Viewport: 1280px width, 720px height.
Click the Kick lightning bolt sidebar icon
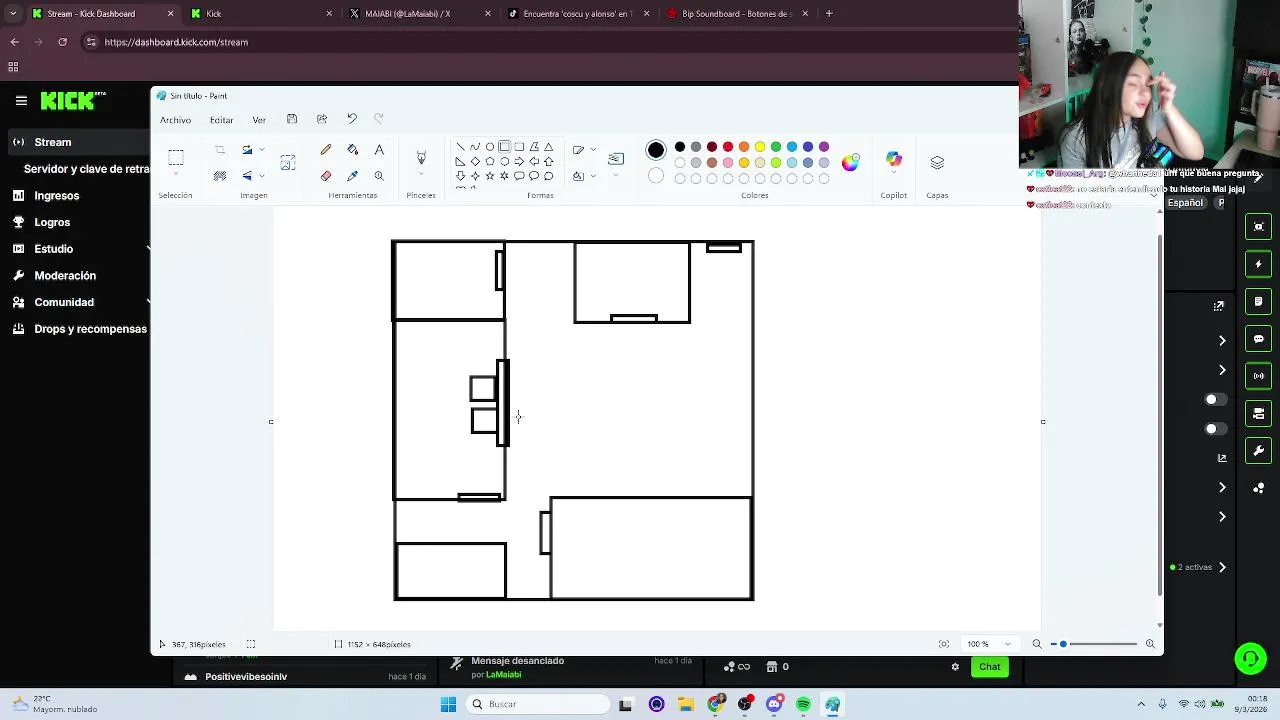pos(1259,264)
